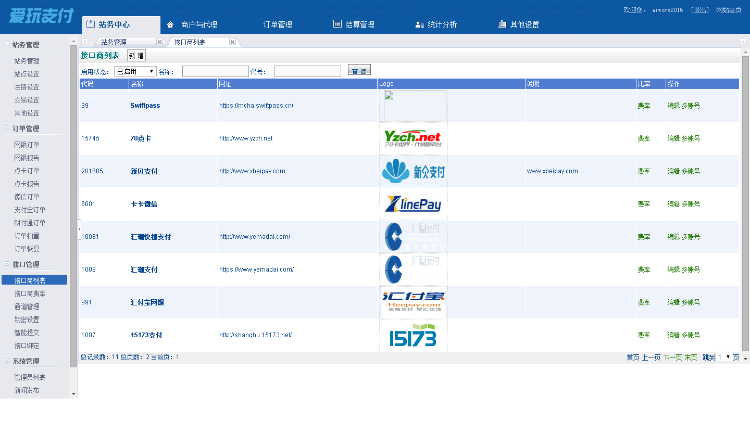This screenshot has height=435, width=750.
Task: Click 编辑 in the Swiftpass row
Action: point(673,105)
